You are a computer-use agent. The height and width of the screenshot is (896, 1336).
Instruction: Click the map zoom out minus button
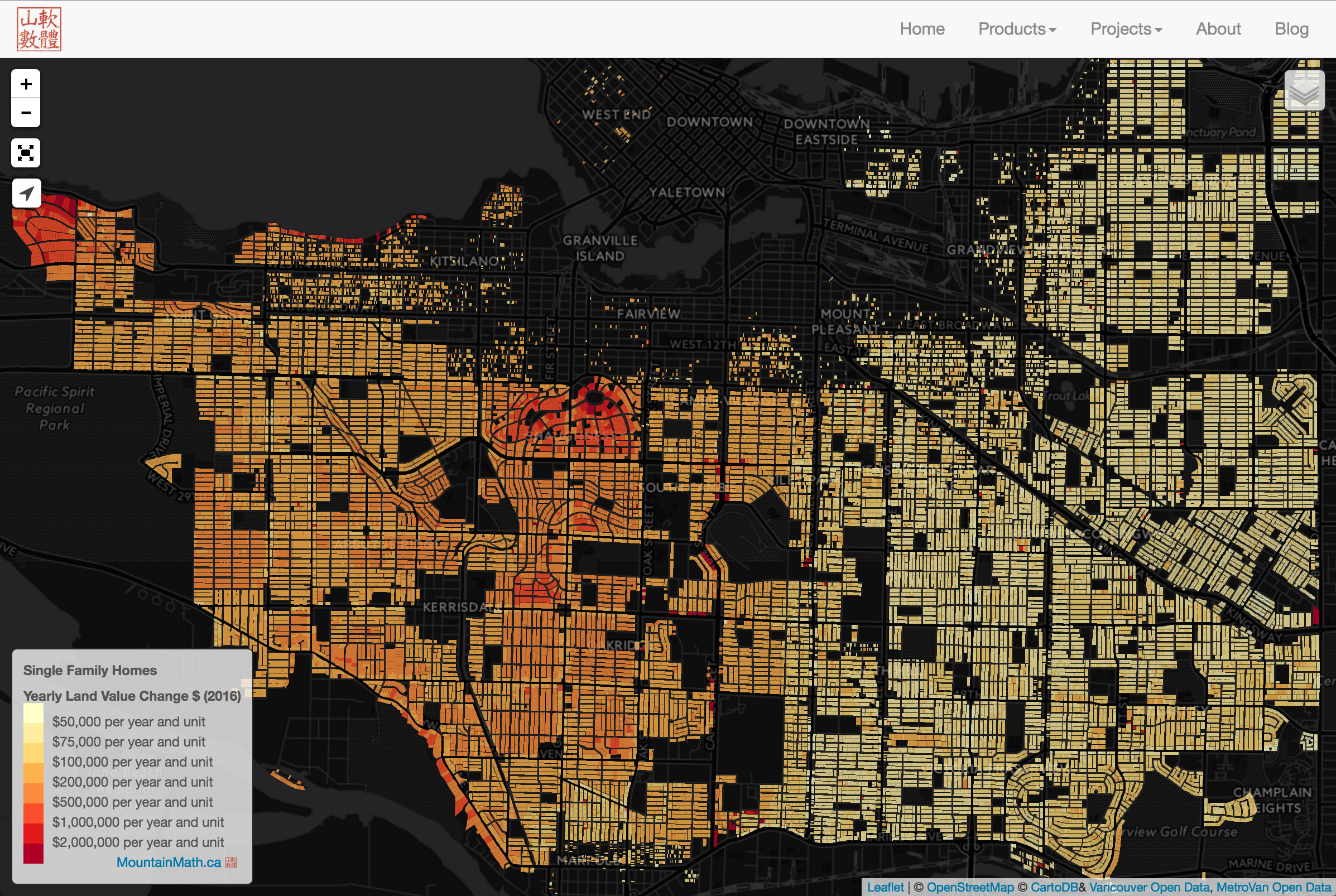tap(26, 113)
